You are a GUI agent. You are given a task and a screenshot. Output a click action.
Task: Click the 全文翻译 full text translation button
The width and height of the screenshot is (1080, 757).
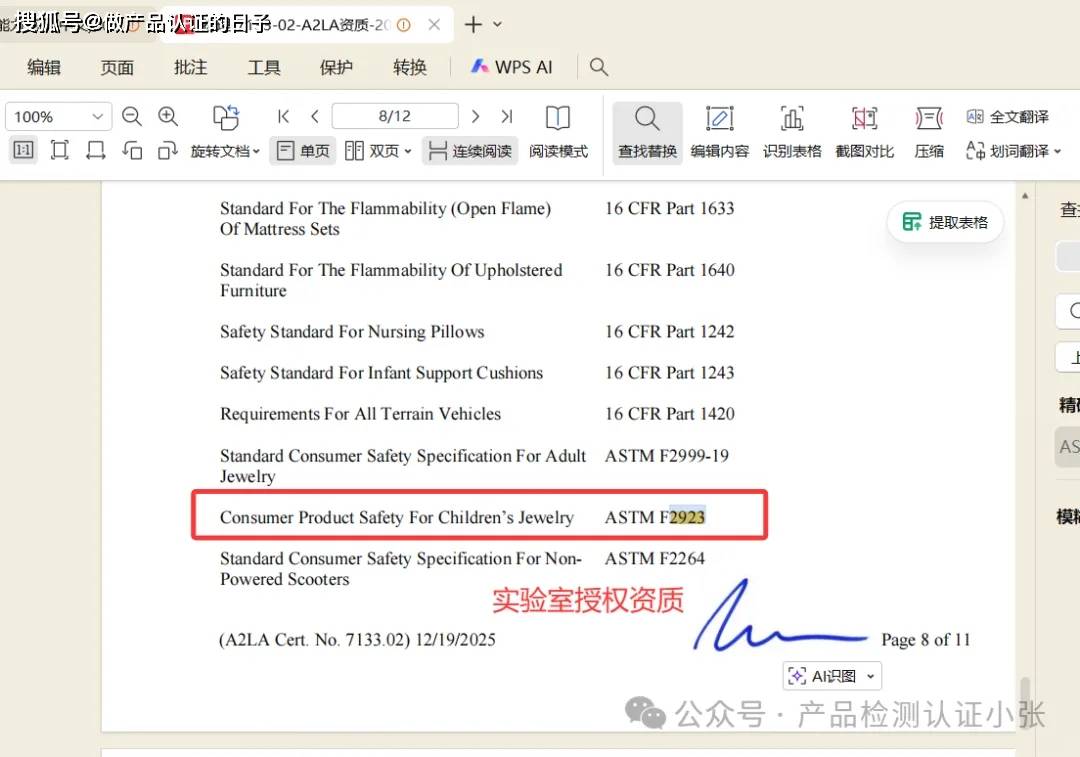[1008, 117]
